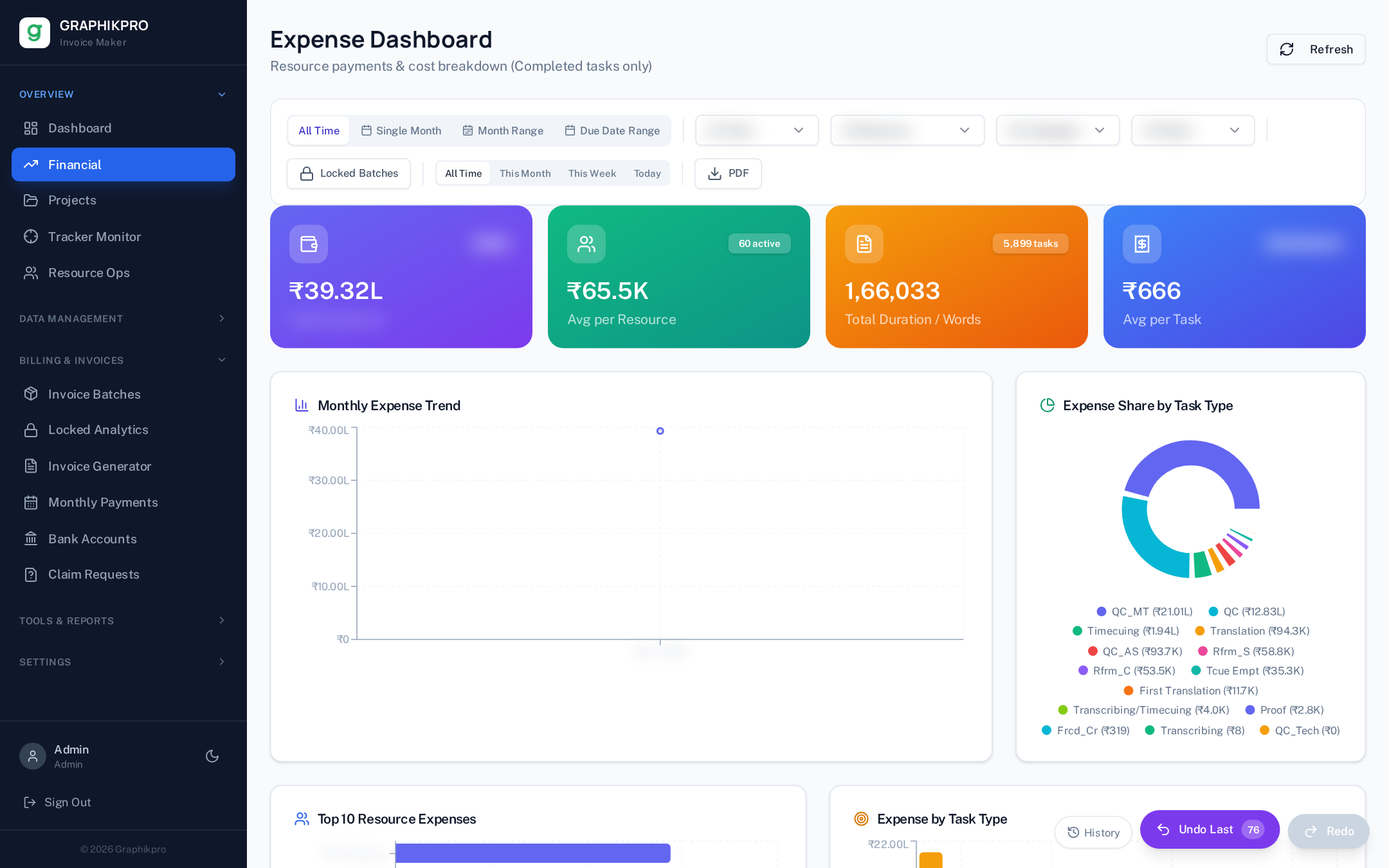Switch to Month Range filter
The height and width of the screenshot is (868, 1389).
click(x=503, y=131)
